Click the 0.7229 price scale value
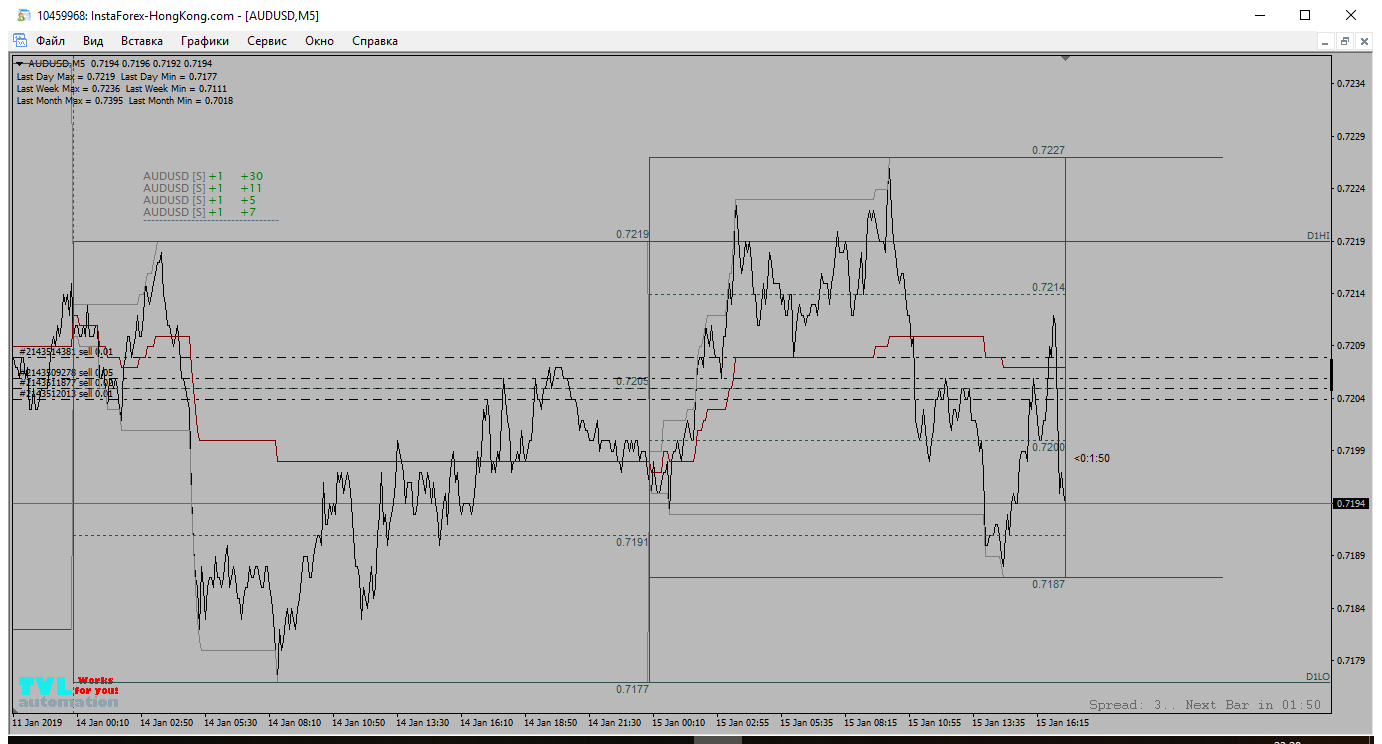1382x744 pixels. pyautogui.click(x=1351, y=136)
